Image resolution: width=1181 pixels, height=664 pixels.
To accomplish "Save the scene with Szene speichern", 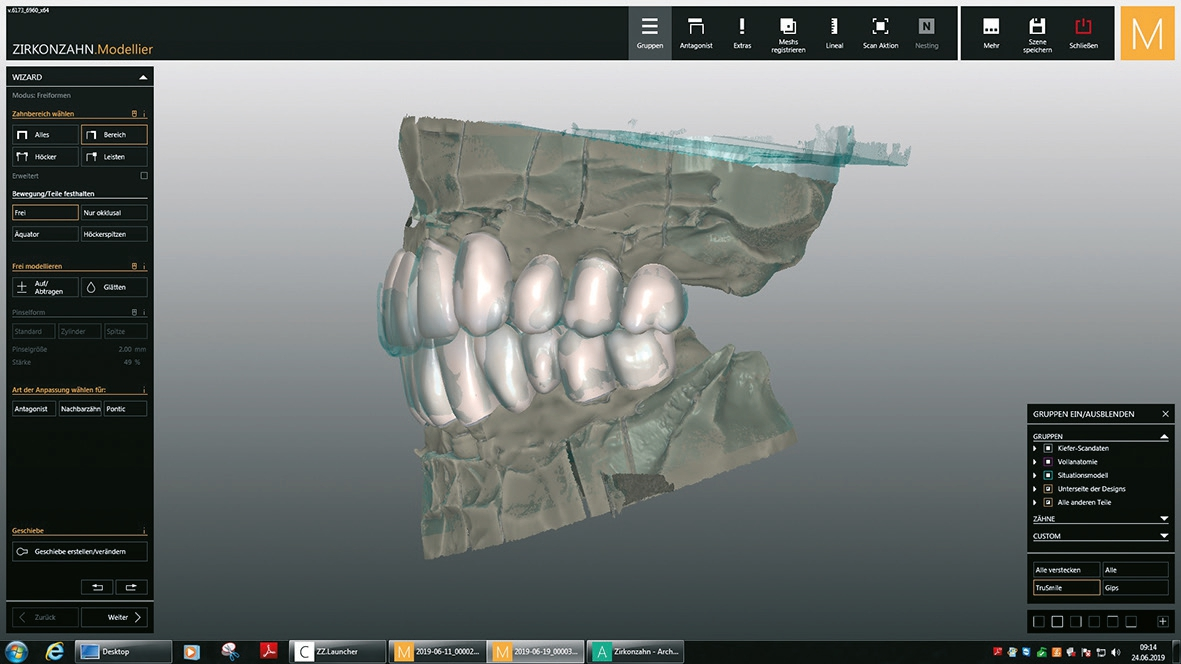I will pyautogui.click(x=1037, y=33).
